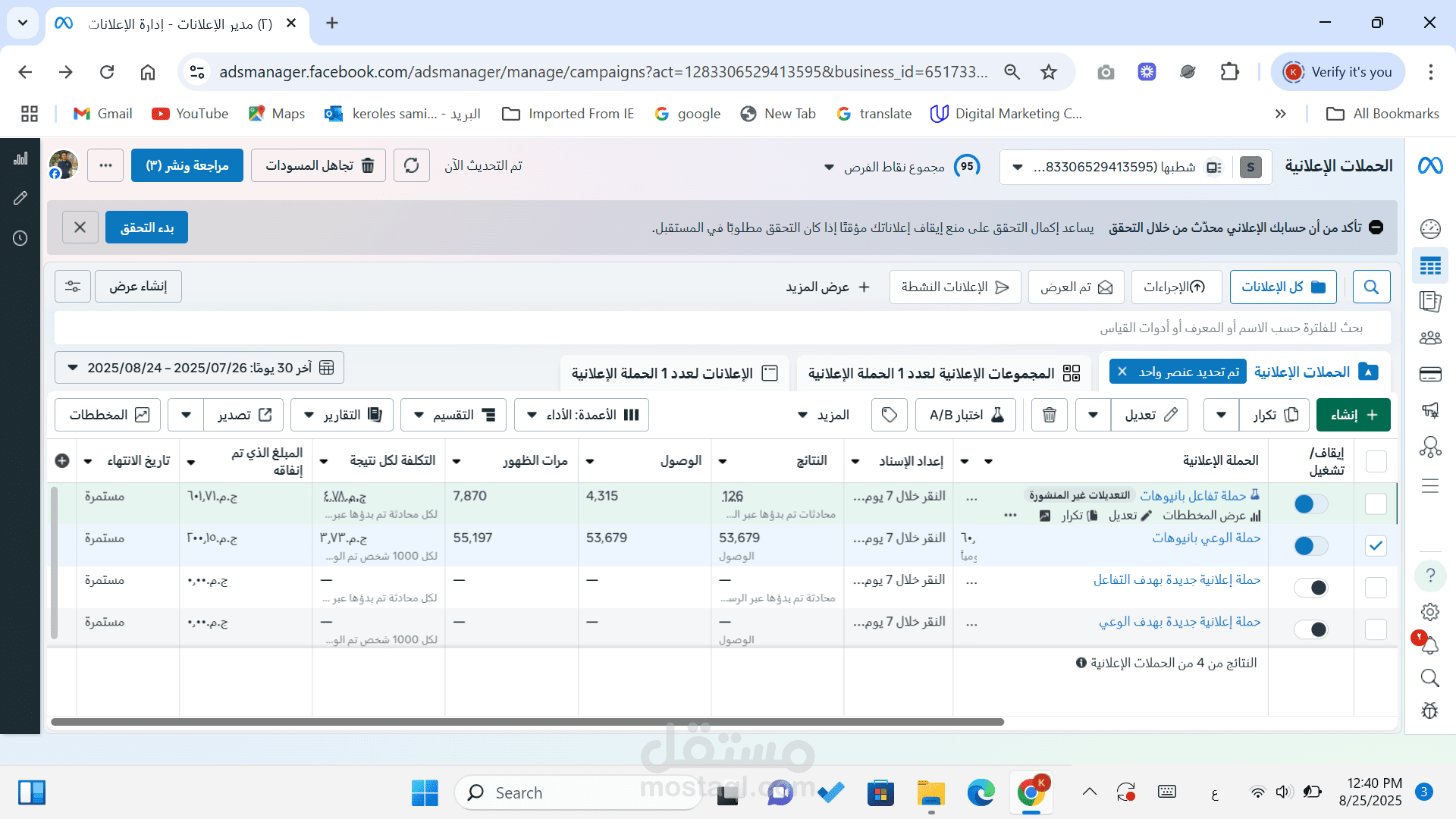Open the bar chart icon in the left dark panel
The height and width of the screenshot is (819, 1456).
click(x=20, y=158)
